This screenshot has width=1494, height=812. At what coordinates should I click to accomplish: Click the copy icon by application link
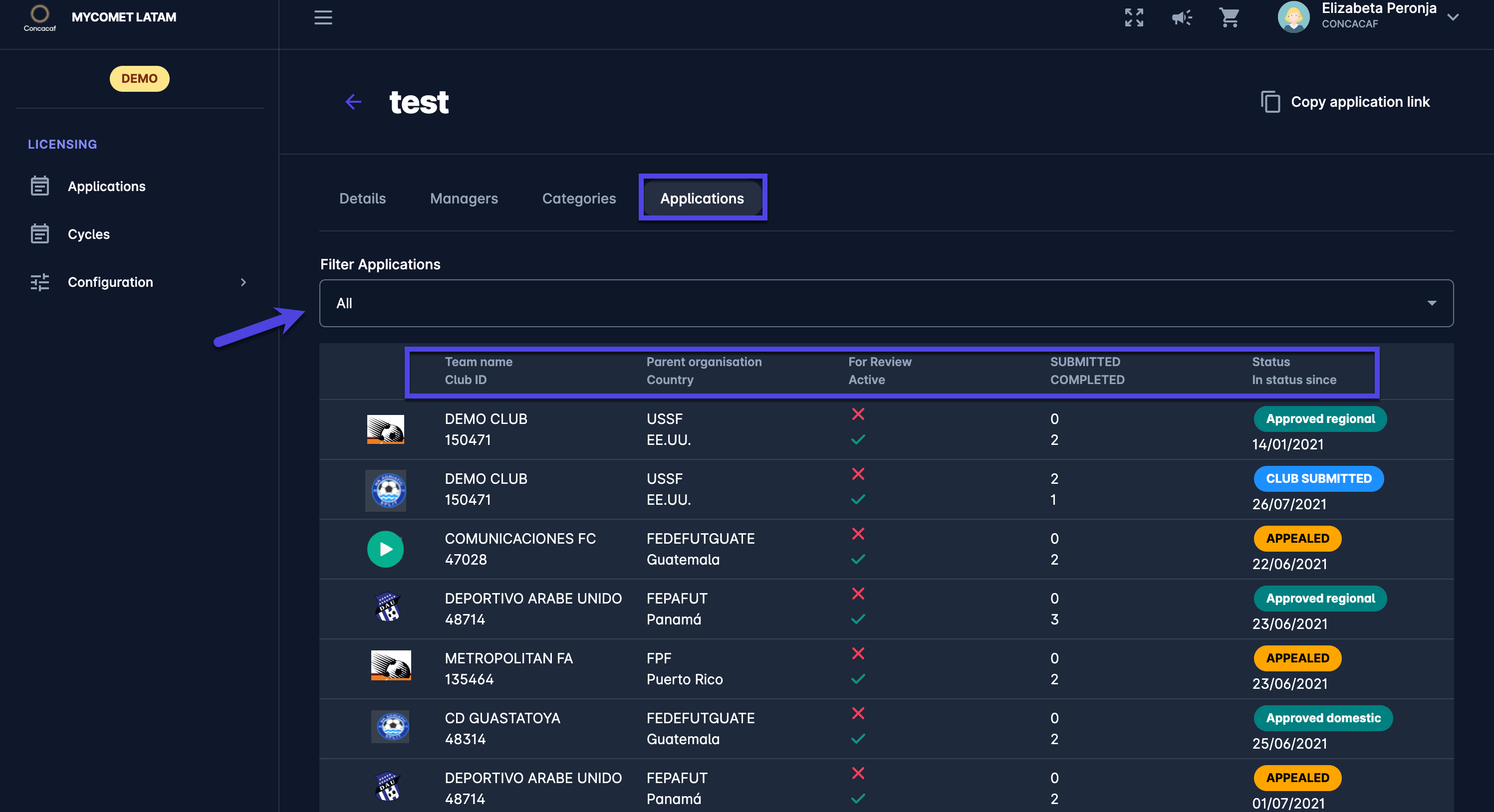1270,102
